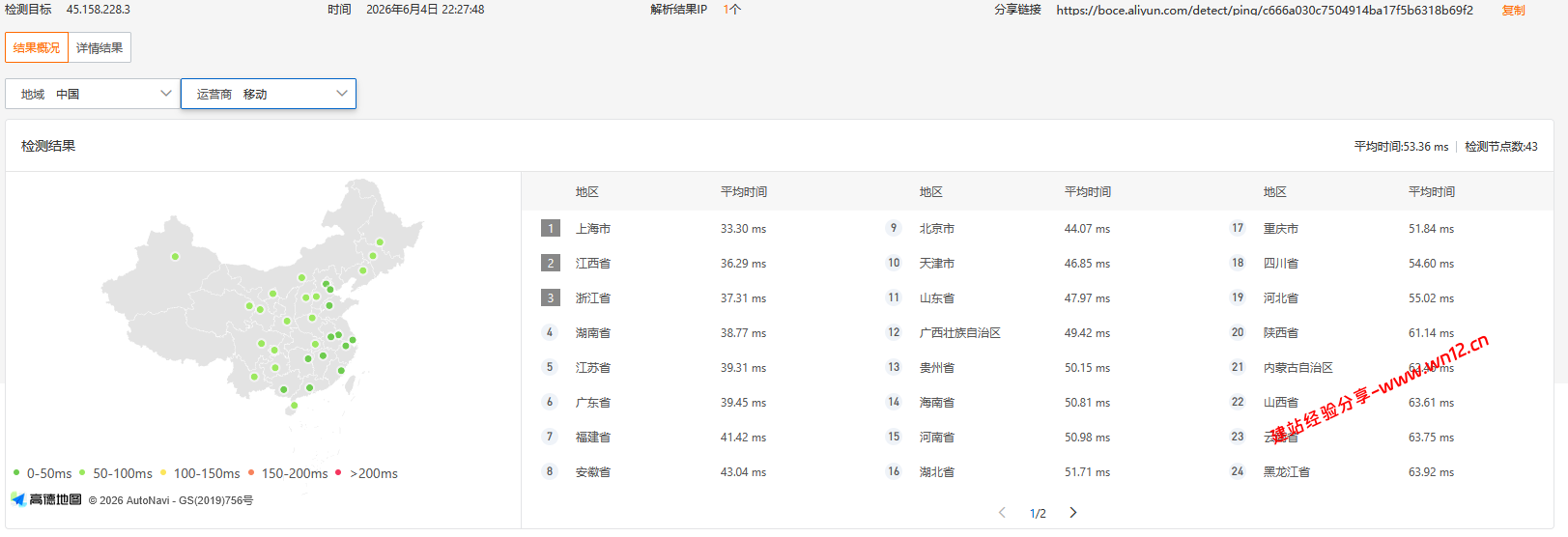Toggle the >200ms legend item
The image size is (1568, 537).
(x=366, y=473)
